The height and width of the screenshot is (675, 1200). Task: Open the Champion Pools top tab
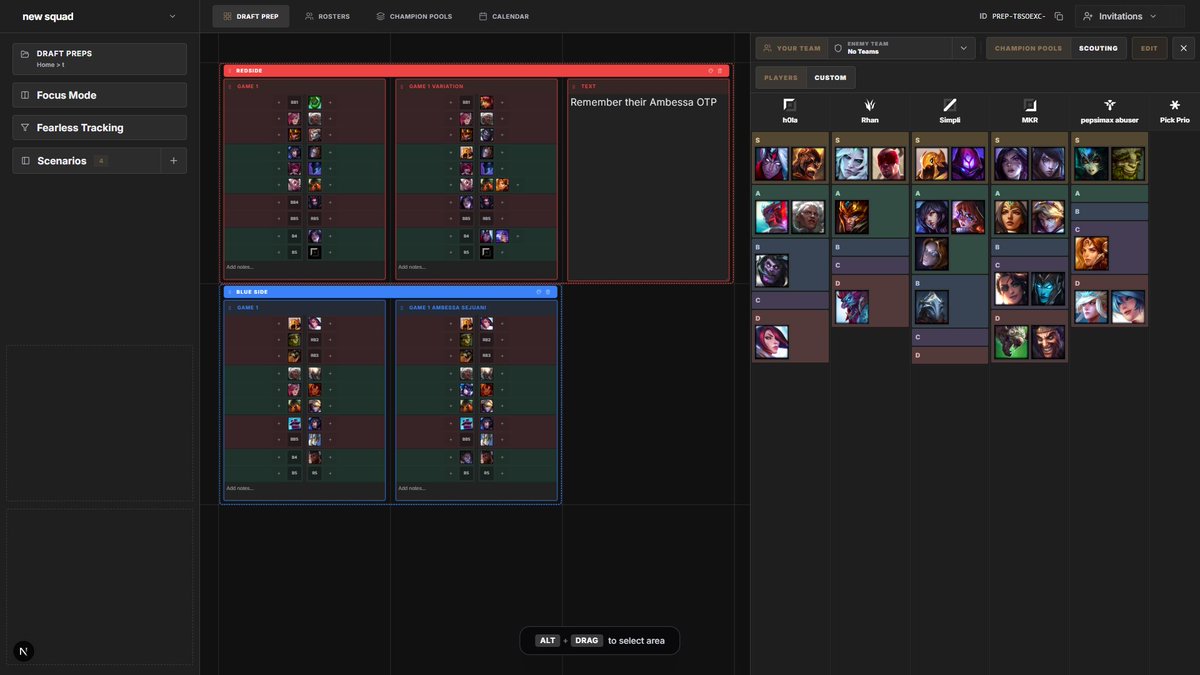click(x=414, y=16)
